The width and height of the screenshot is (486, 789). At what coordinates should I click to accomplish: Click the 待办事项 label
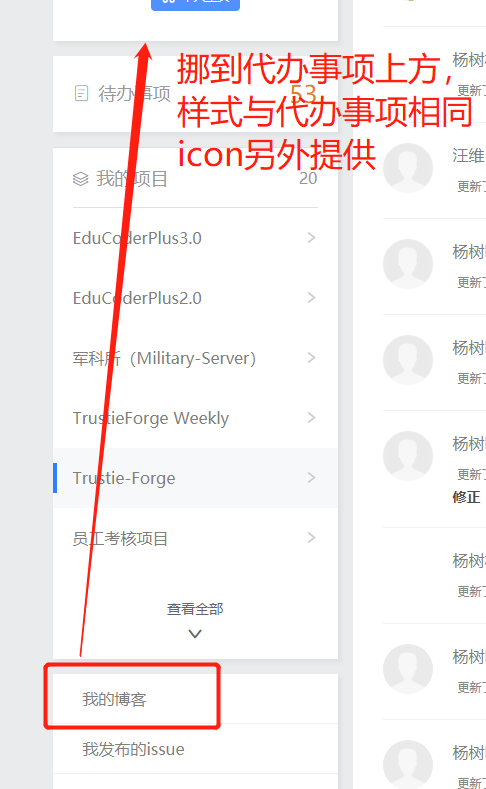click(134, 94)
